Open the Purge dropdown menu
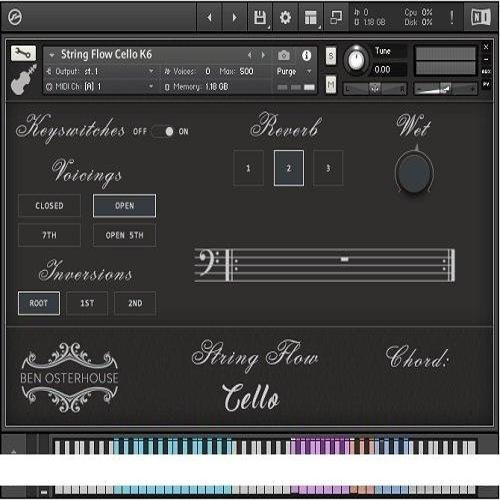 [x=309, y=72]
